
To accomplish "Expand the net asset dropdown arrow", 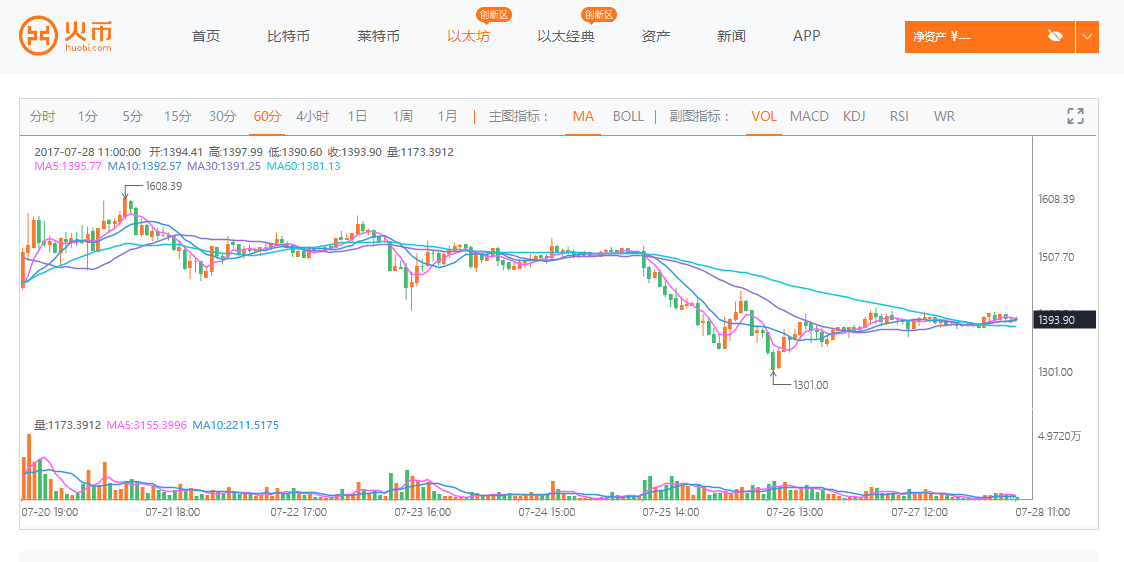I will [x=1087, y=37].
